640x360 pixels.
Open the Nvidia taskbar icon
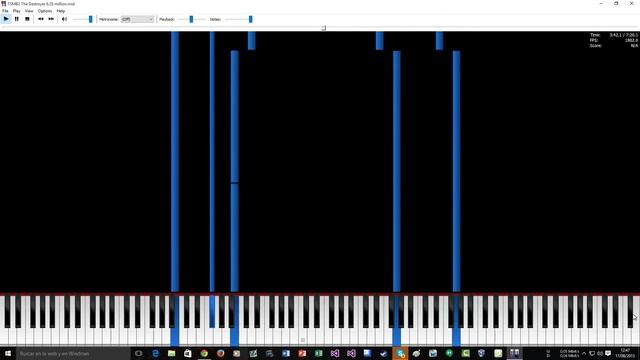pos(465,353)
